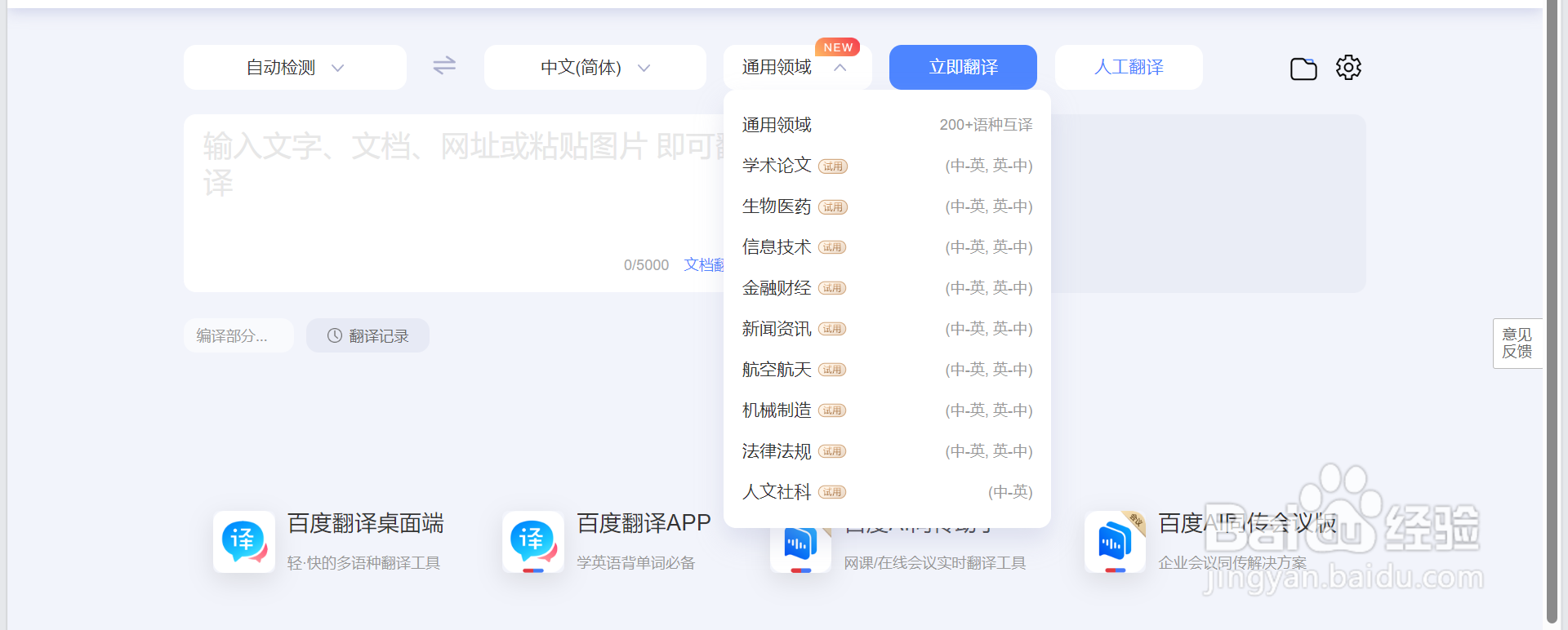Select 信息技术 domain option
The width and height of the screenshot is (1568, 630).
click(x=887, y=247)
